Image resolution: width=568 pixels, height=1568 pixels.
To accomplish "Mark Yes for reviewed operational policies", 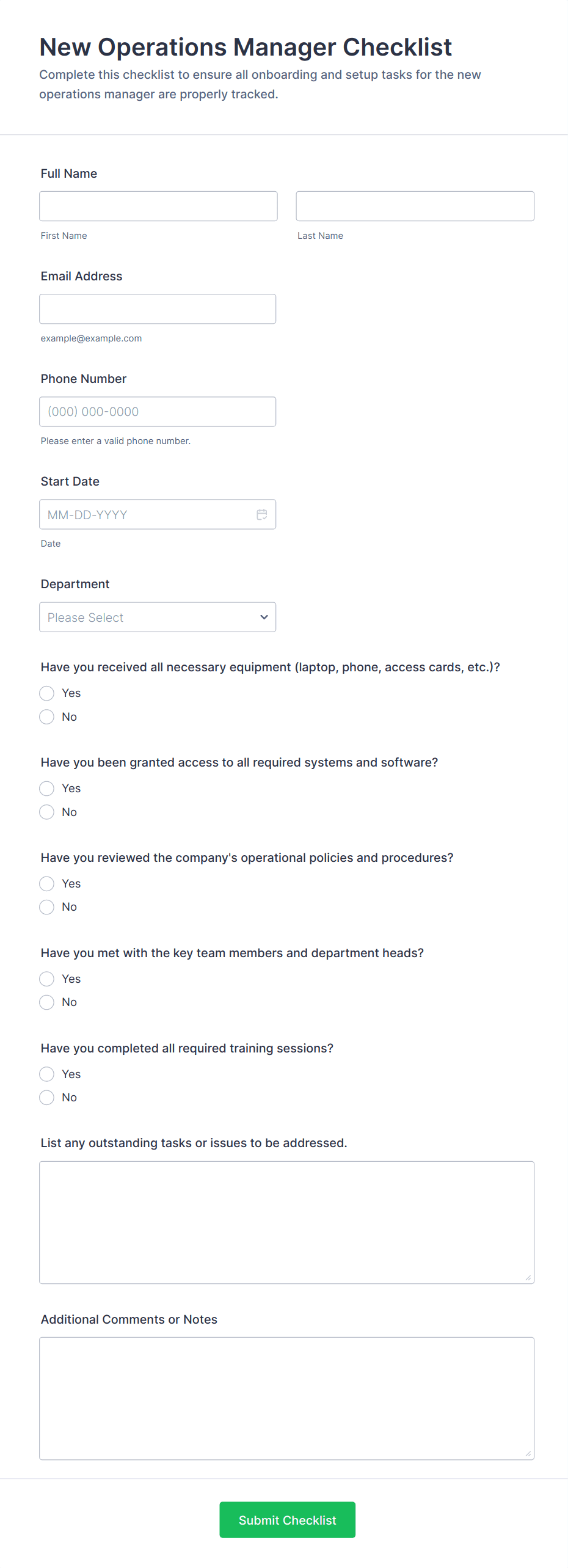I will click(x=47, y=884).
